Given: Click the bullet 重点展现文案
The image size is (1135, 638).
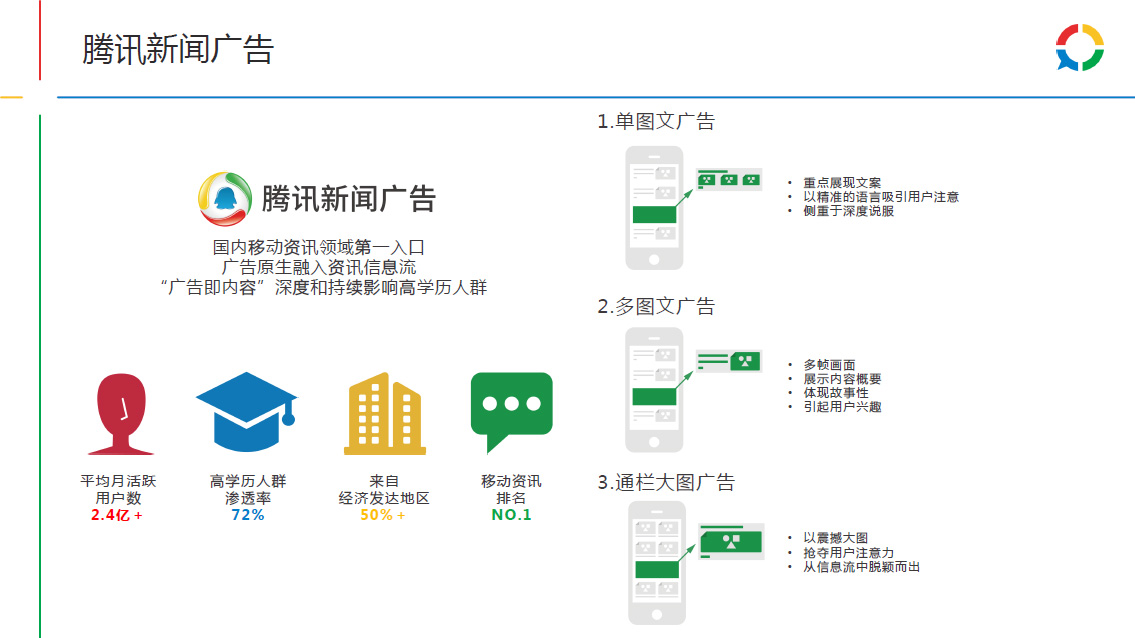Looking at the screenshot, I should 842,182.
